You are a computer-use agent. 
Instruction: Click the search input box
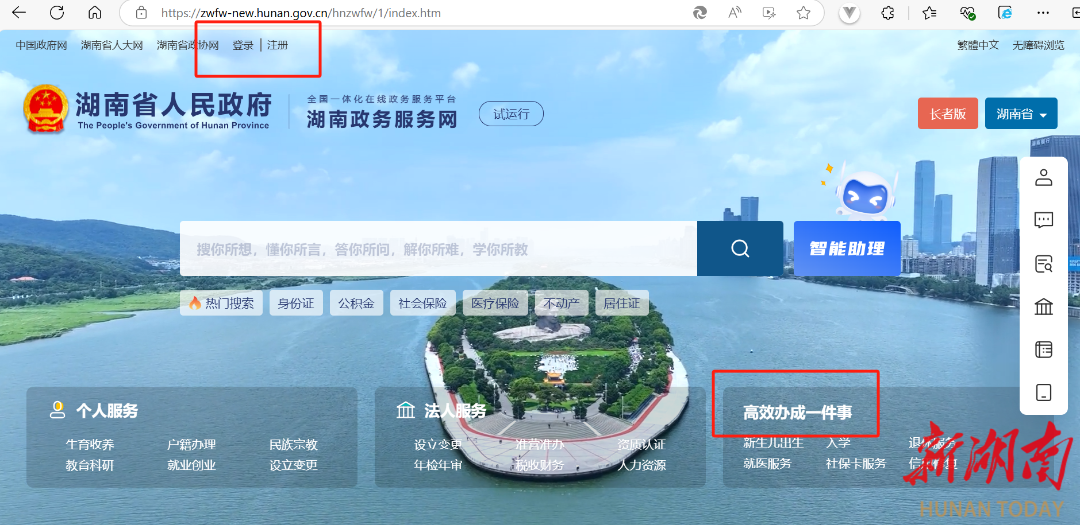[x=438, y=249]
